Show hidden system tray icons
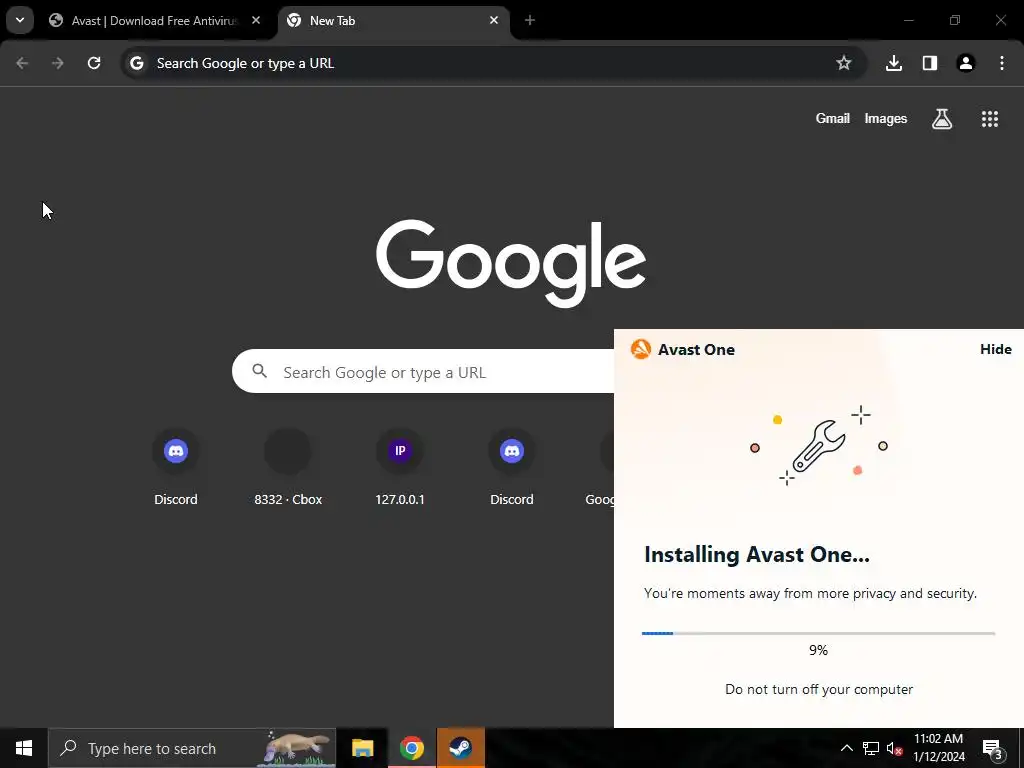Viewport: 1024px width, 768px height. tap(846, 748)
